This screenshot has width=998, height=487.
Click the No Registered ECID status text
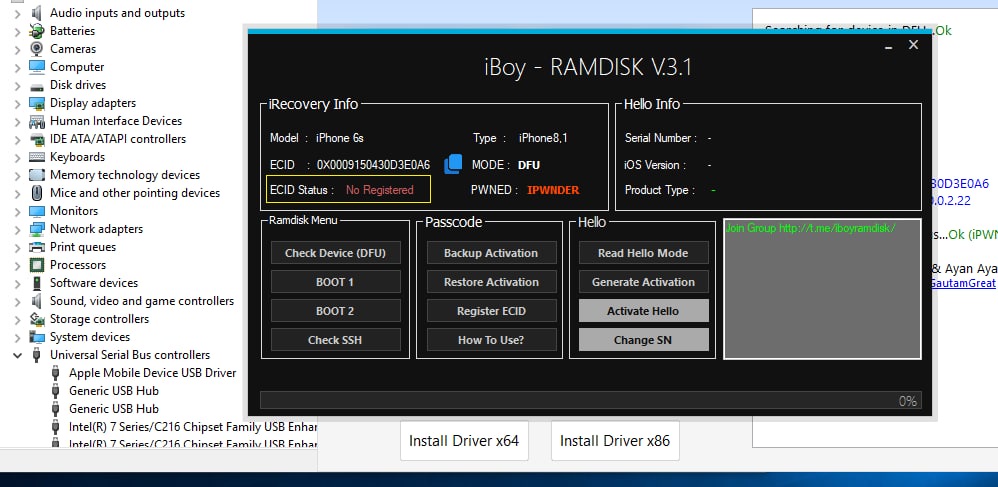[379, 190]
